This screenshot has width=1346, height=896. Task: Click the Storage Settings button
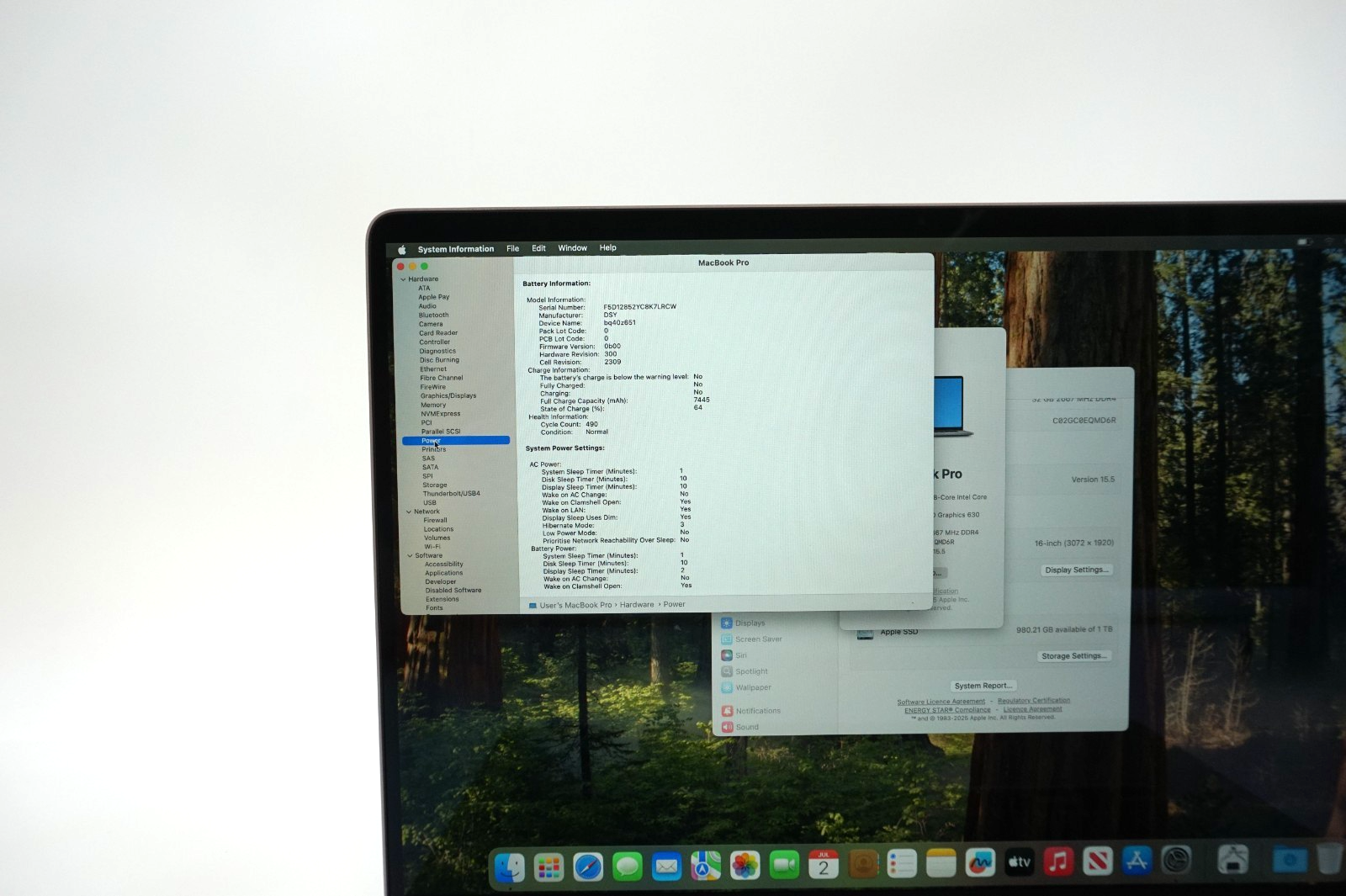pos(1073,655)
